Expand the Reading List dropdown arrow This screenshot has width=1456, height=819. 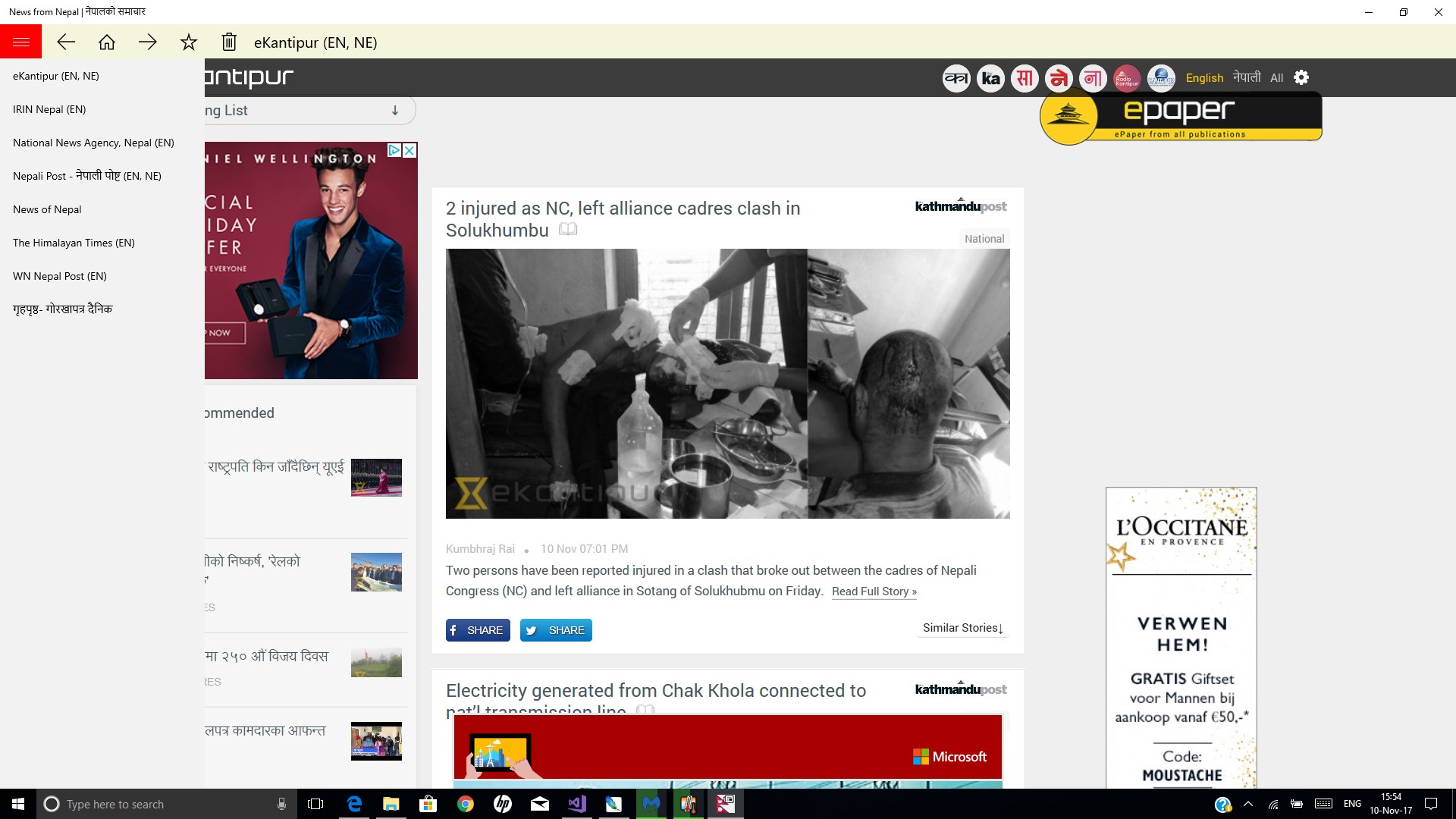[395, 111]
